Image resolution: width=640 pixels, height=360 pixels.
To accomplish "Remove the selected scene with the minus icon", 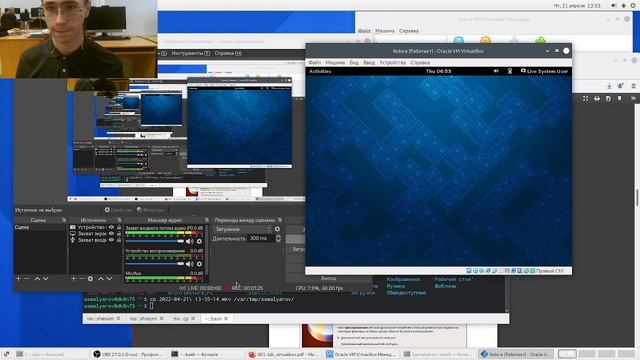I will [27, 278].
